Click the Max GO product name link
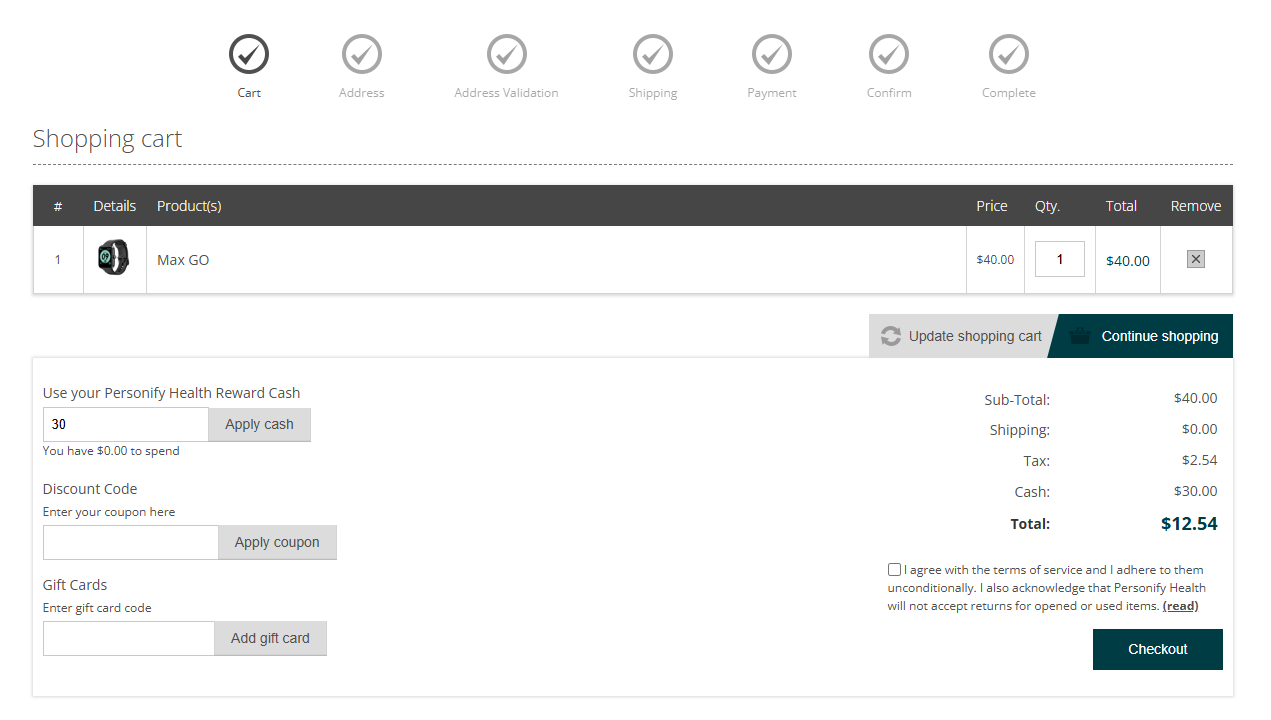The height and width of the screenshot is (720, 1271). (183, 260)
